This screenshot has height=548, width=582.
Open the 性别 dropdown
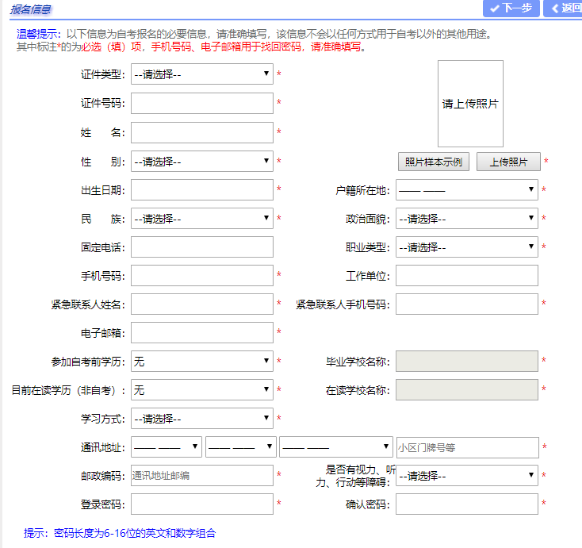coord(202,161)
